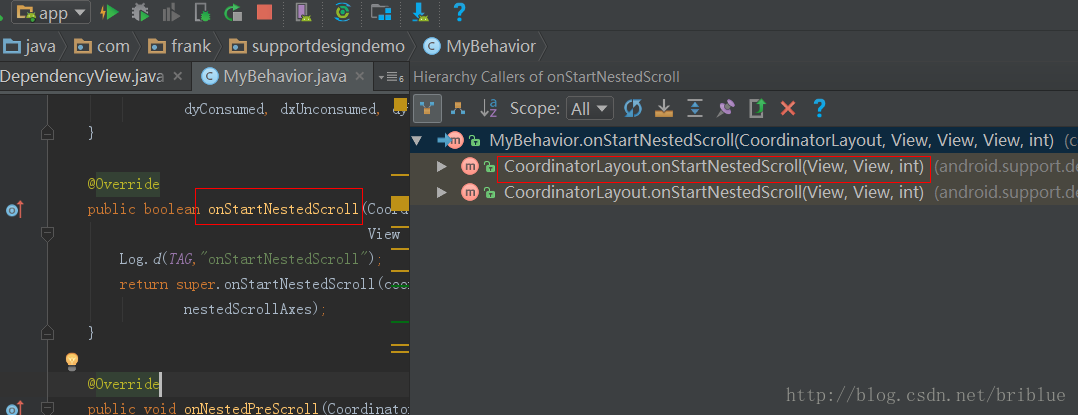The image size is (1078, 415).
Task: Open Help in the hierarchy toolbar
Action: click(818, 108)
